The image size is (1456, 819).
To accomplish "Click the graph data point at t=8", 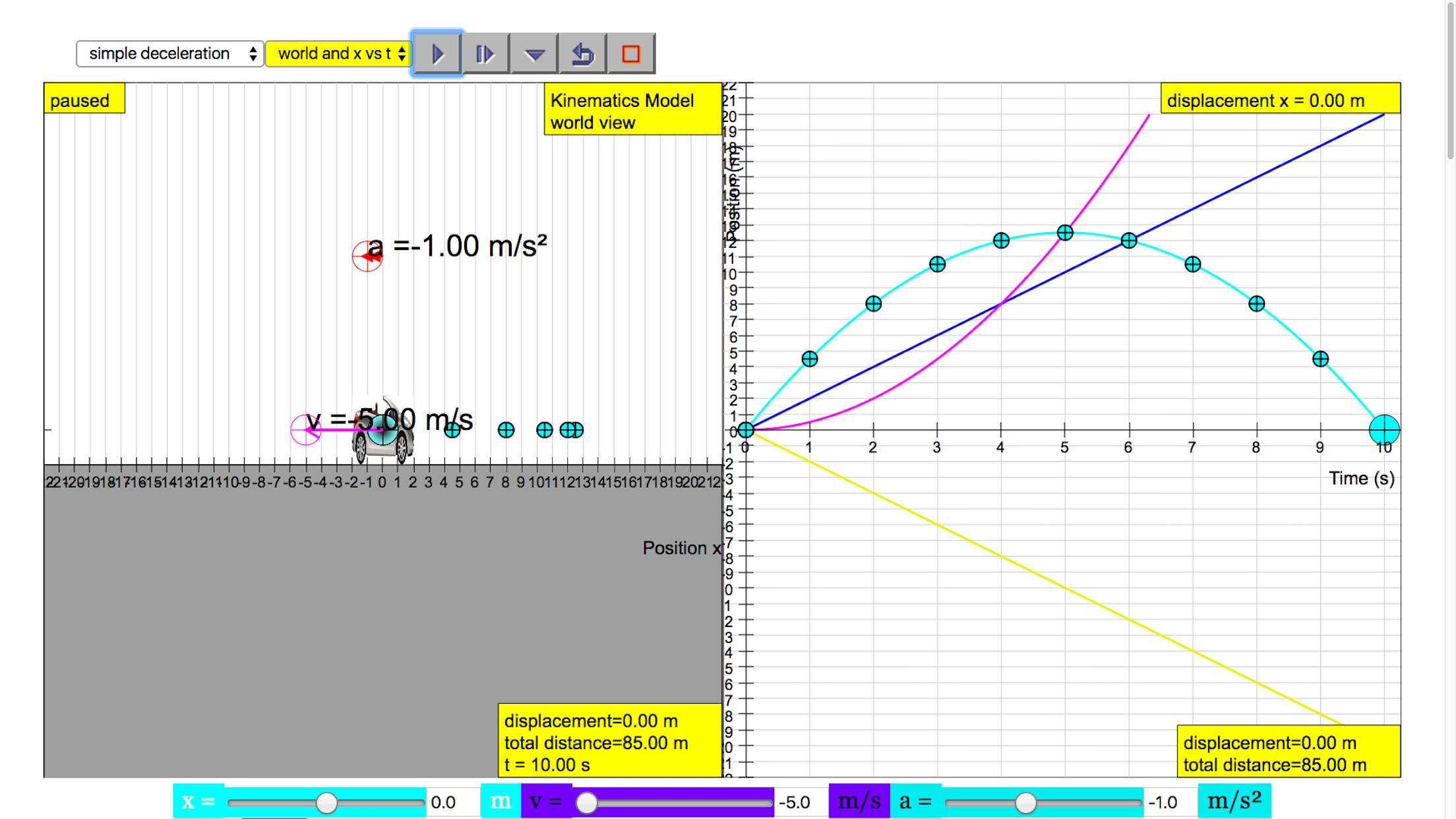I will 1257,304.
